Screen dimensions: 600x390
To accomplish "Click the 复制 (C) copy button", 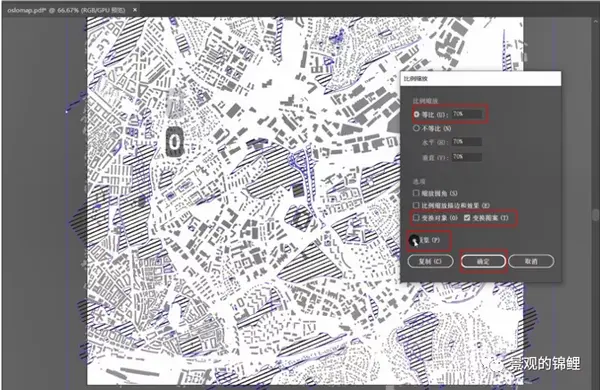I will click(x=430, y=261).
